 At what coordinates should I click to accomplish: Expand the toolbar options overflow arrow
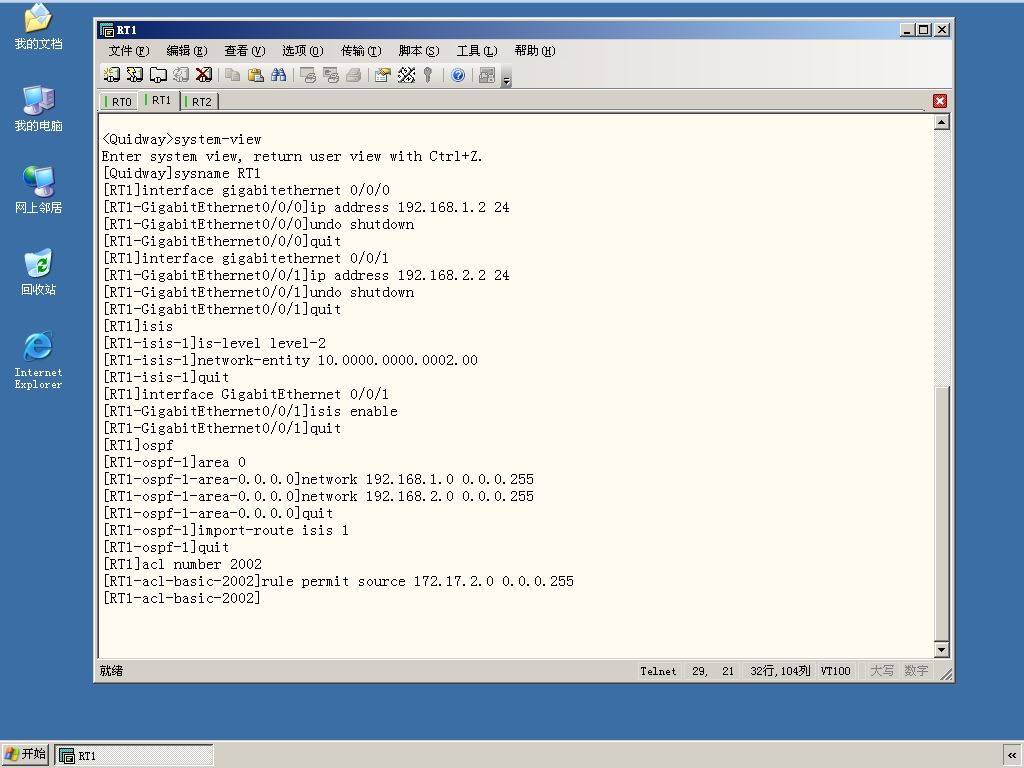point(507,77)
